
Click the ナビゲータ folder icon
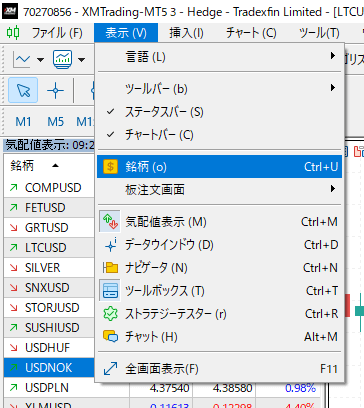pos(110,268)
